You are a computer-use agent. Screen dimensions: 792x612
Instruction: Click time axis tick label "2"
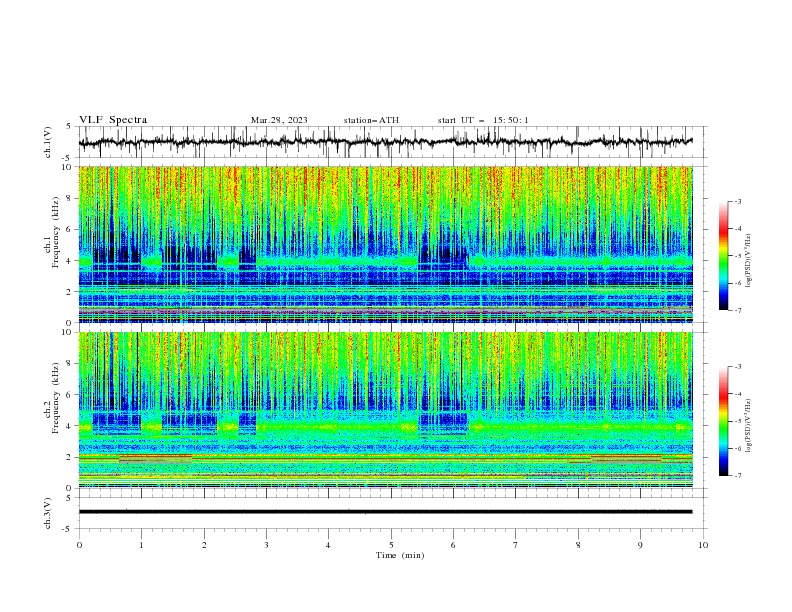[x=204, y=545]
